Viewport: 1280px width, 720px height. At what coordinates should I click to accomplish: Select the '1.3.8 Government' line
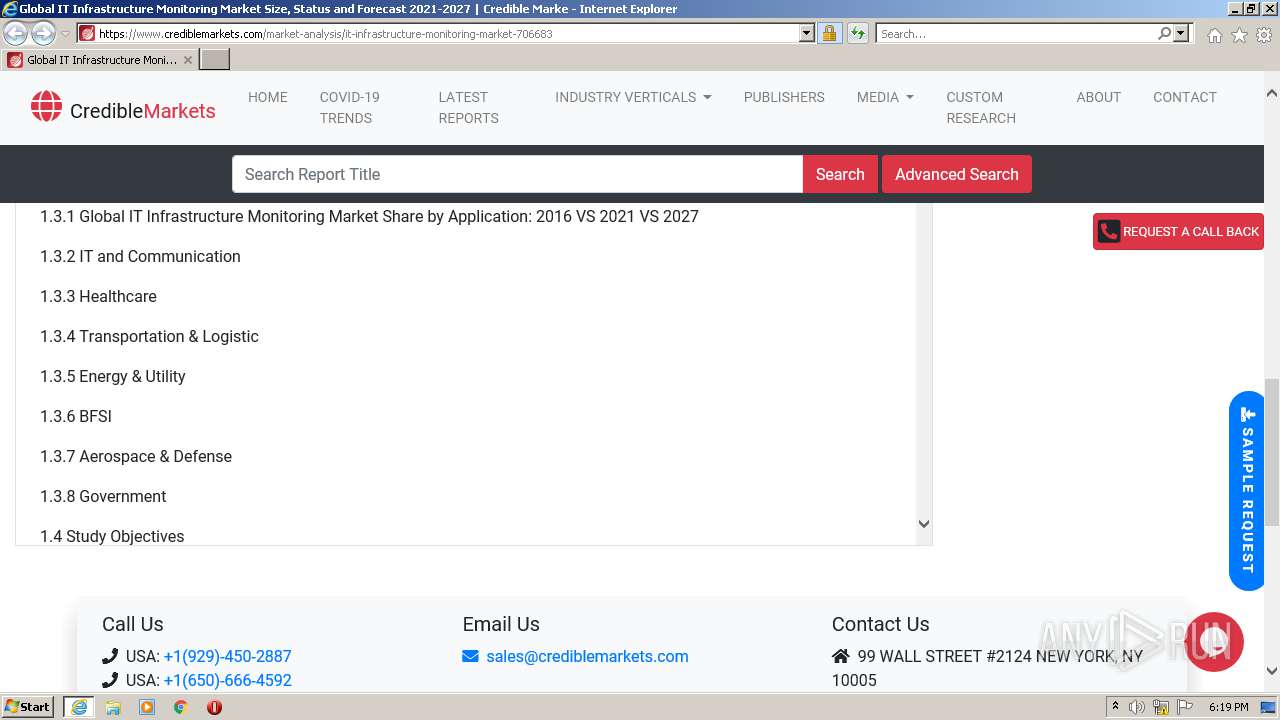(103, 497)
